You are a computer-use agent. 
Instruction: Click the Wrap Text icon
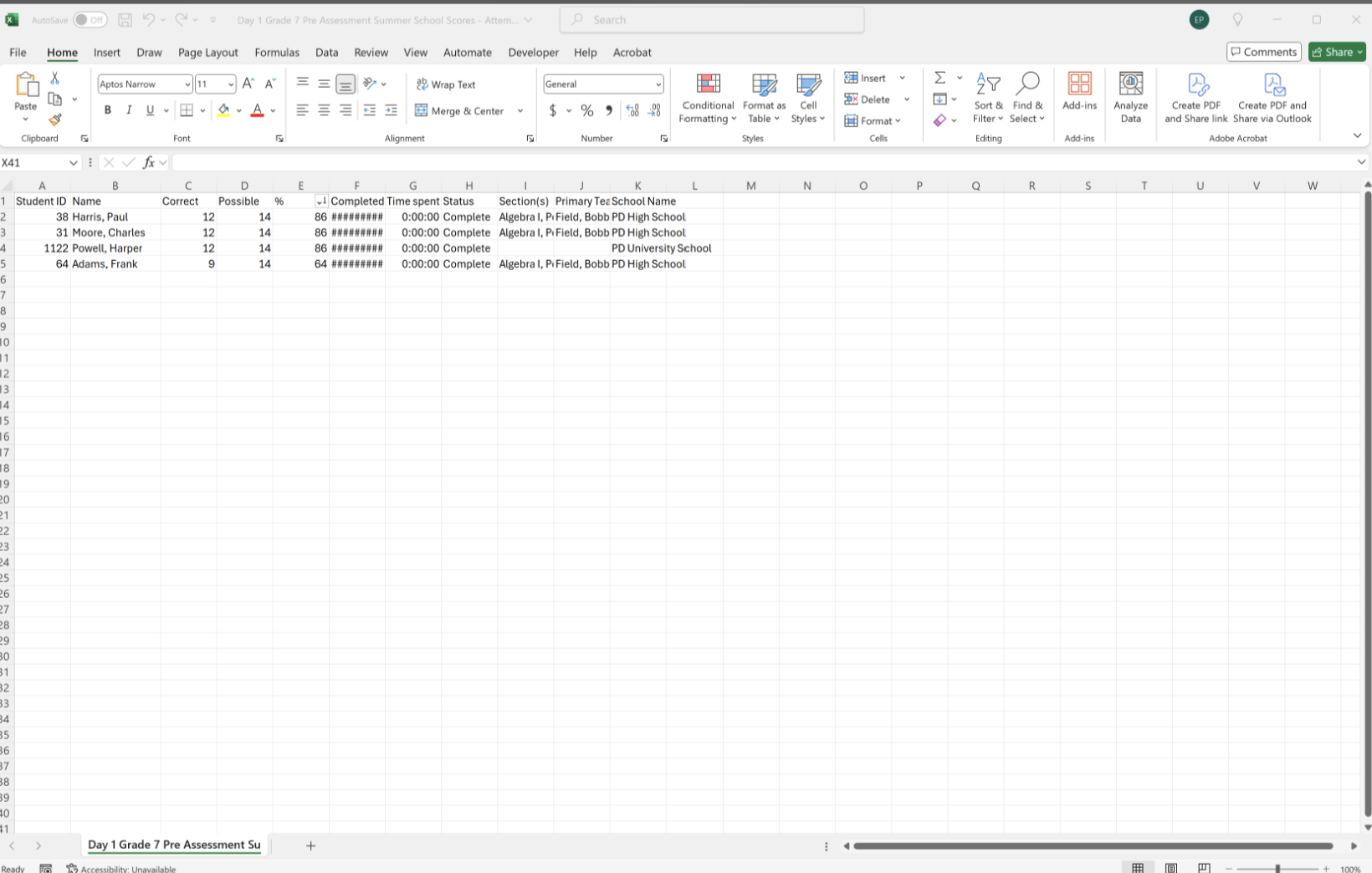446,84
